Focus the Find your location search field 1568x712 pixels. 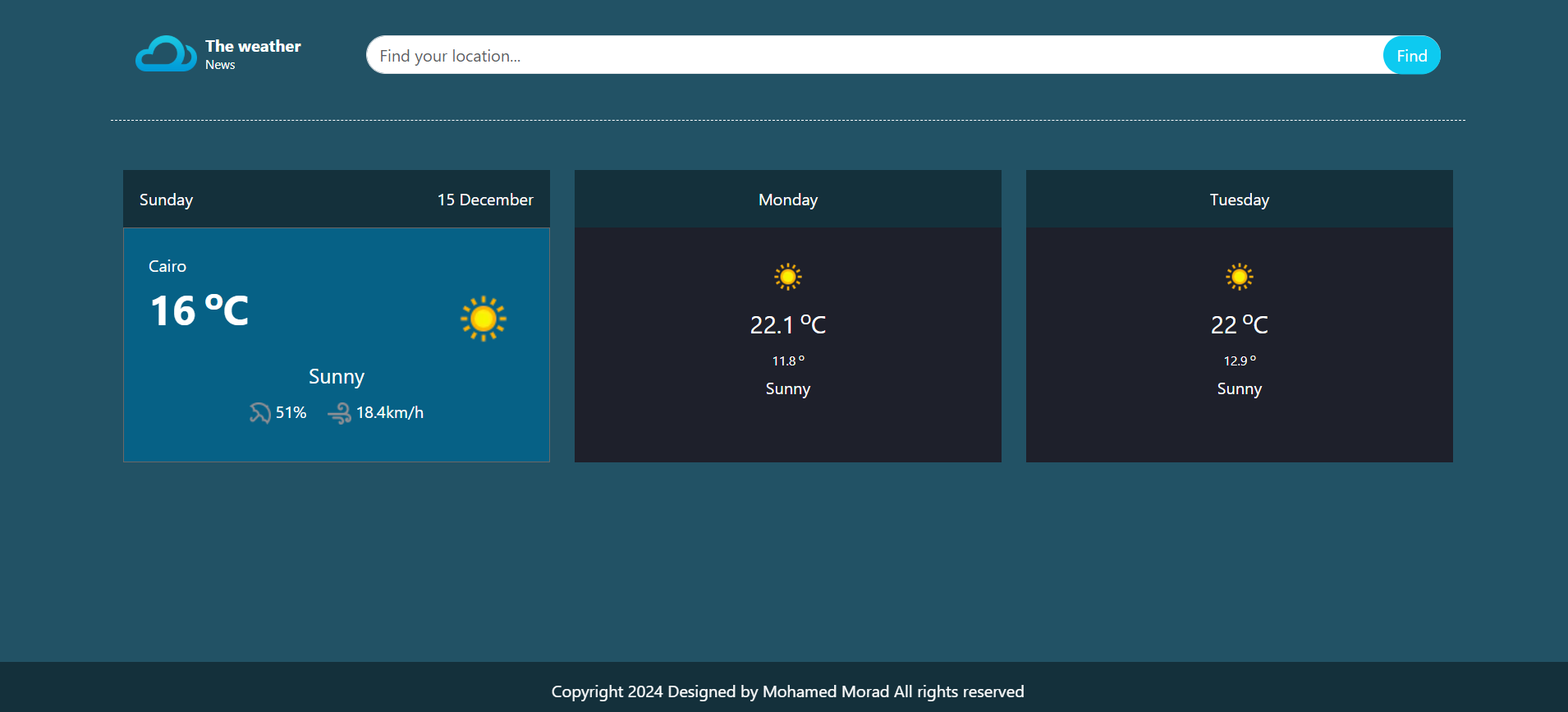(x=875, y=55)
